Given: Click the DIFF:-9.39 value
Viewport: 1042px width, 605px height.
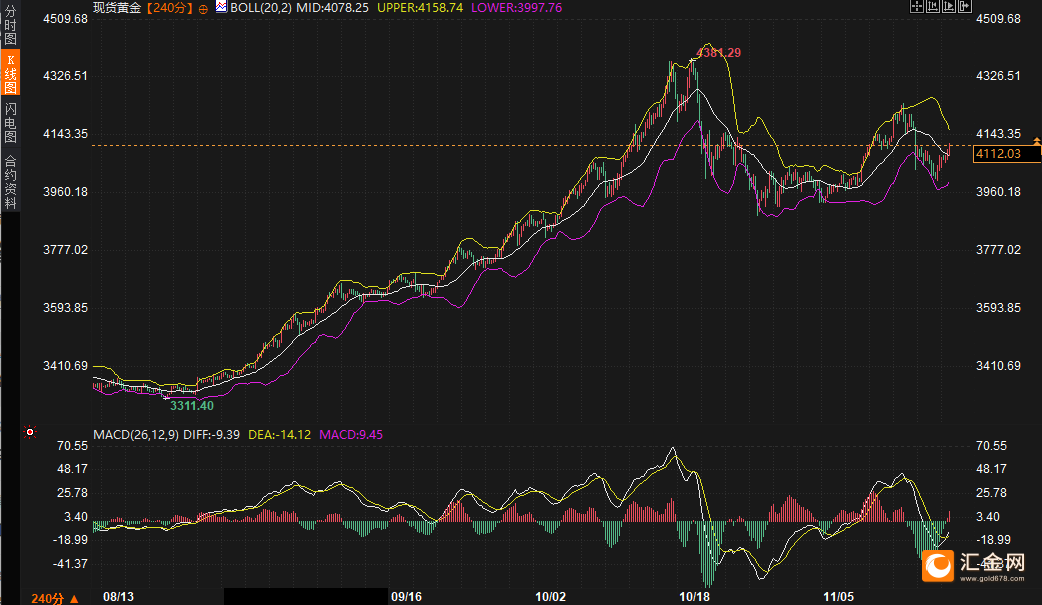Looking at the screenshot, I should click(211, 435).
